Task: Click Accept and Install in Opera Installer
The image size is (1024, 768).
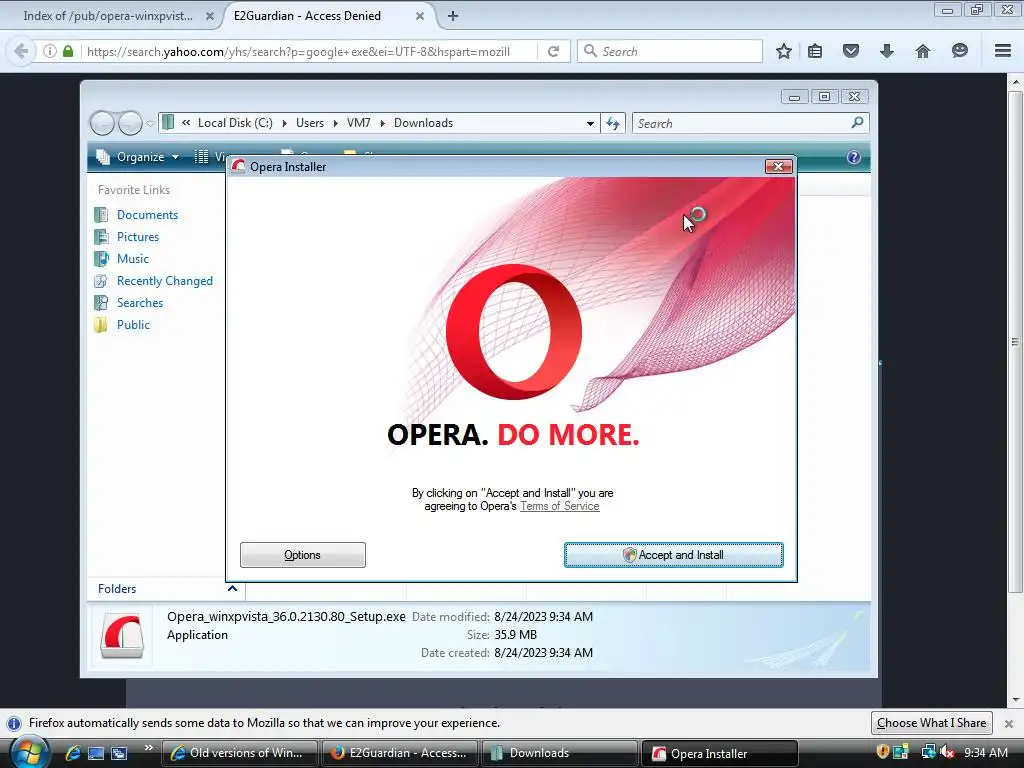Action: click(x=673, y=555)
